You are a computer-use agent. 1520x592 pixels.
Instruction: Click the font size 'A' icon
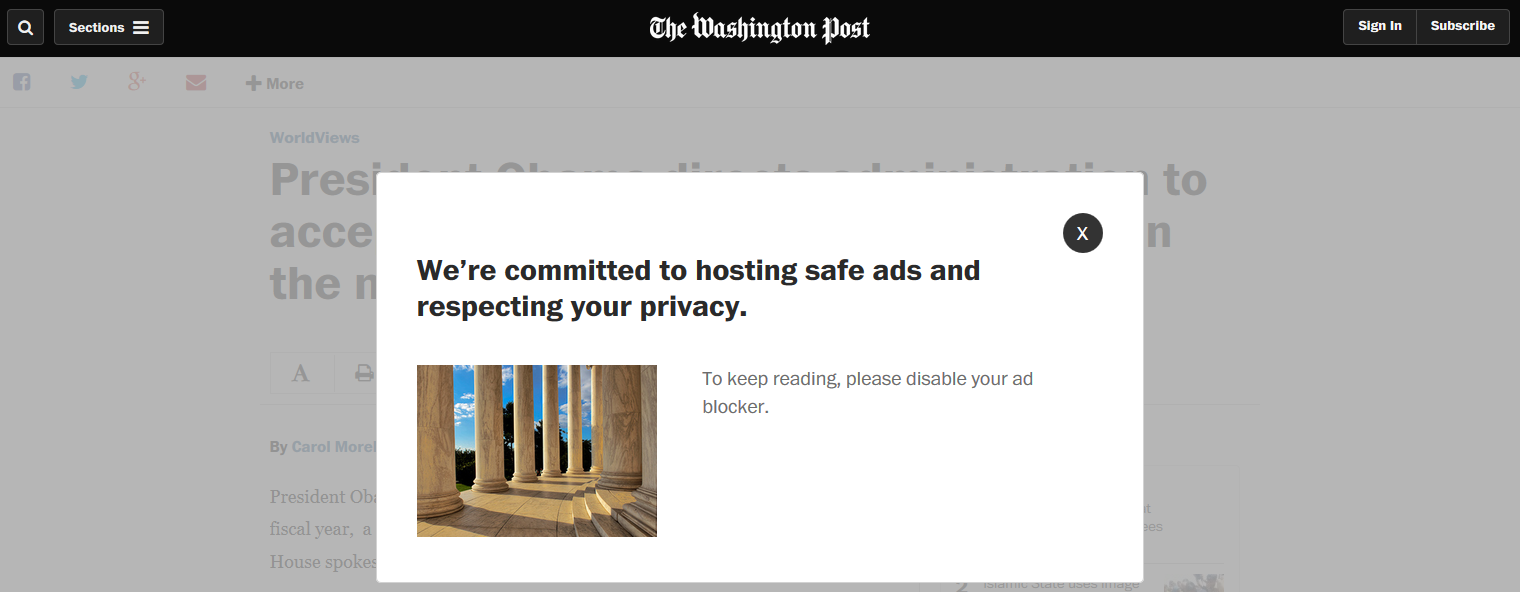300,374
